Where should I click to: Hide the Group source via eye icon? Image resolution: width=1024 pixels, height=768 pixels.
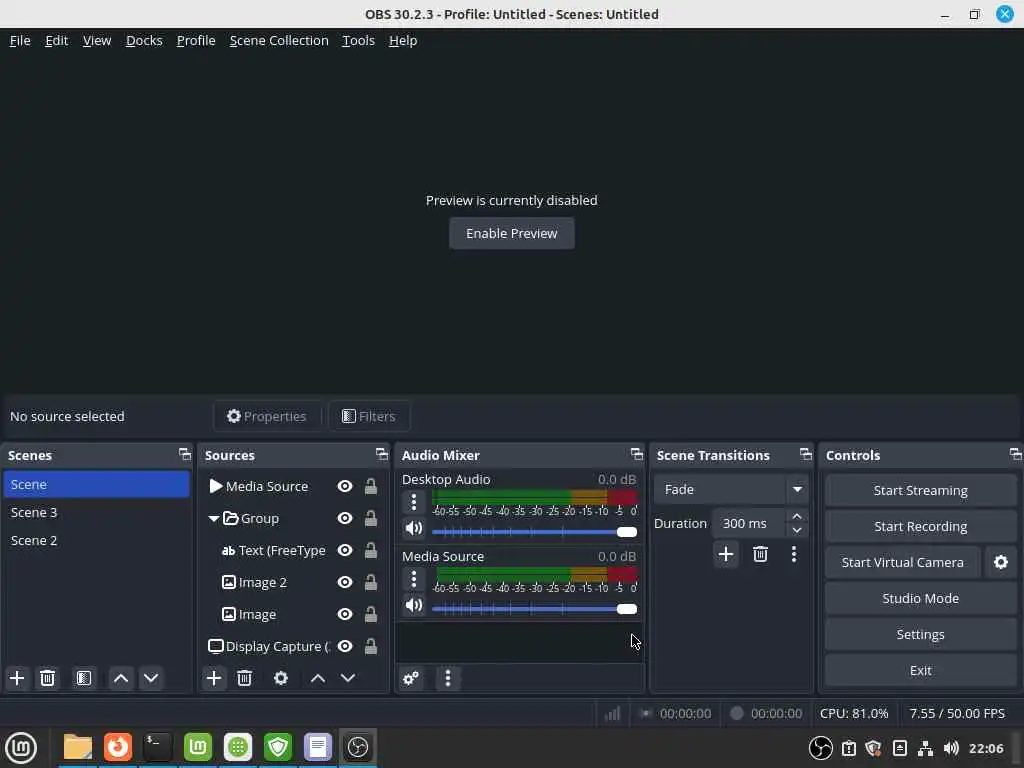point(345,519)
